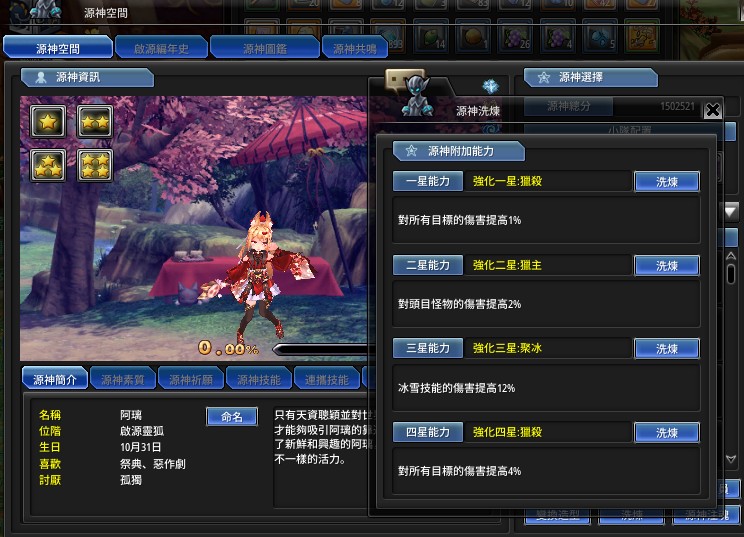Open the 源神技能 sub-tab
Image resolution: width=744 pixels, height=537 pixels.
(259, 379)
